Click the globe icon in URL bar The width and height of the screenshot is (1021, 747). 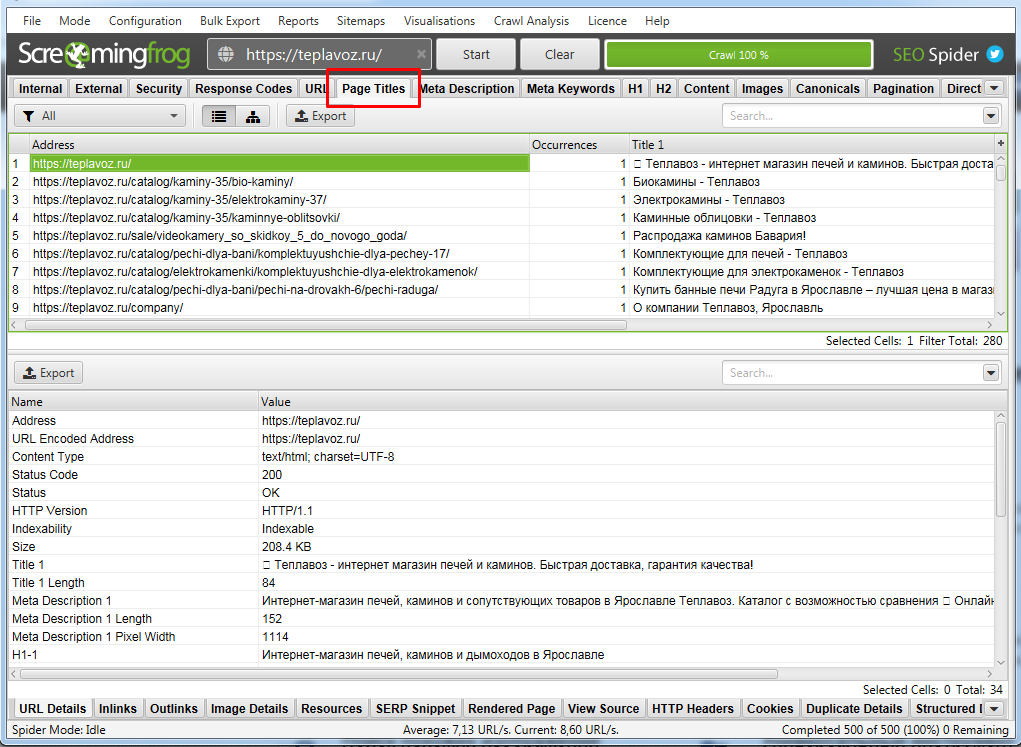click(x=225, y=55)
